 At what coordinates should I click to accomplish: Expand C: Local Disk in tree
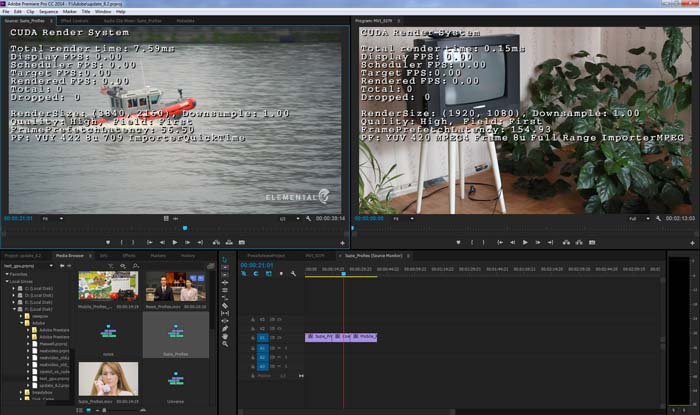pyautogui.click(x=14, y=289)
